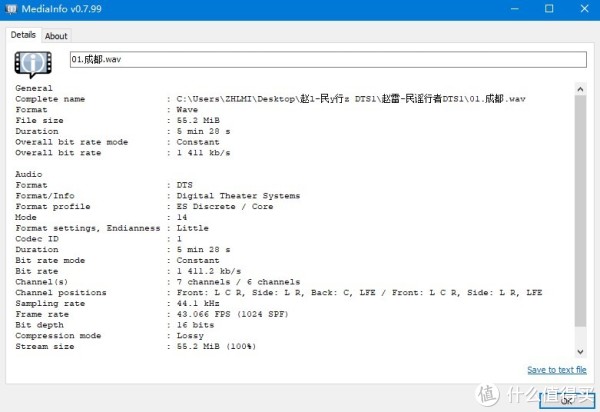Click the 'Stream size' label
The width and height of the screenshot is (600, 412).
pyautogui.click(x=45, y=347)
